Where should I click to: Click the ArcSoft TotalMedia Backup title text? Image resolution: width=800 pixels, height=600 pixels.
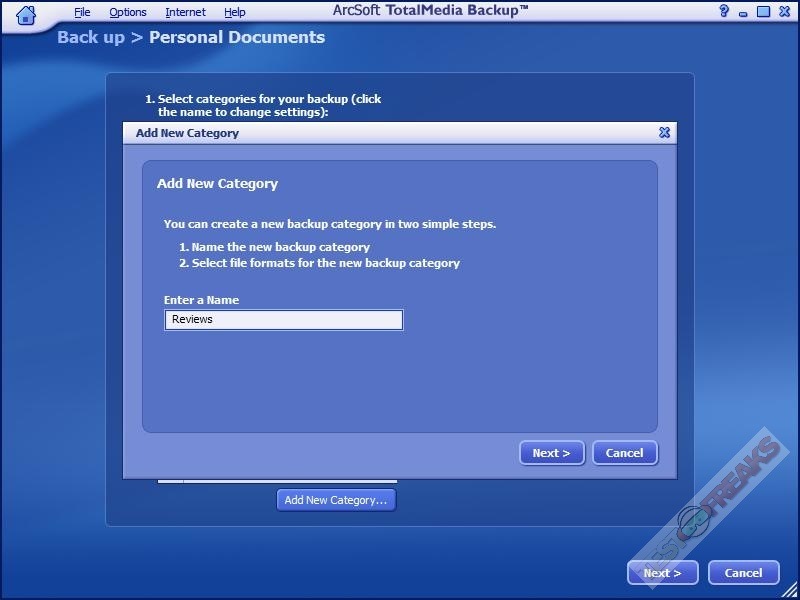[x=430, y=11]
